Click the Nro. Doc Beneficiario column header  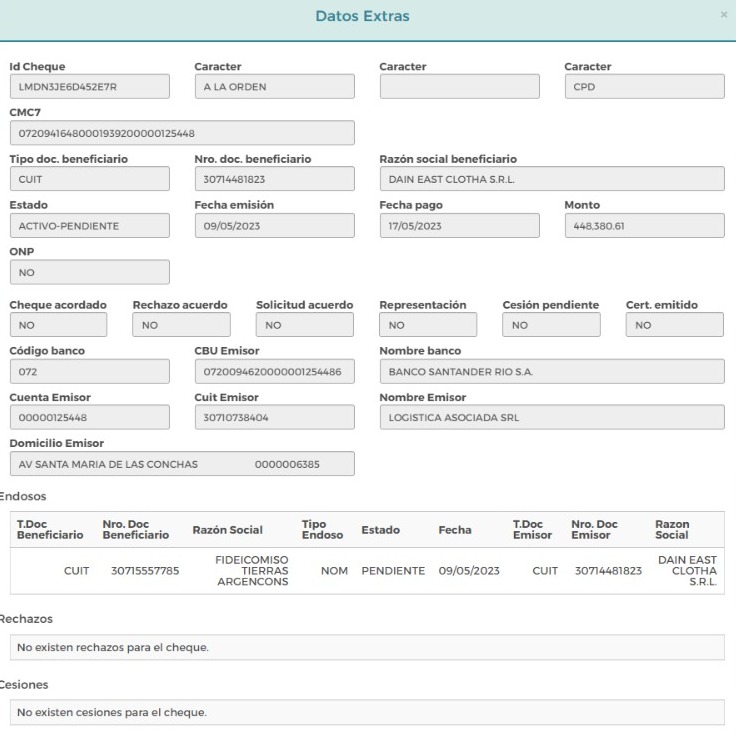pyautogui.click(x=136, y=530)
